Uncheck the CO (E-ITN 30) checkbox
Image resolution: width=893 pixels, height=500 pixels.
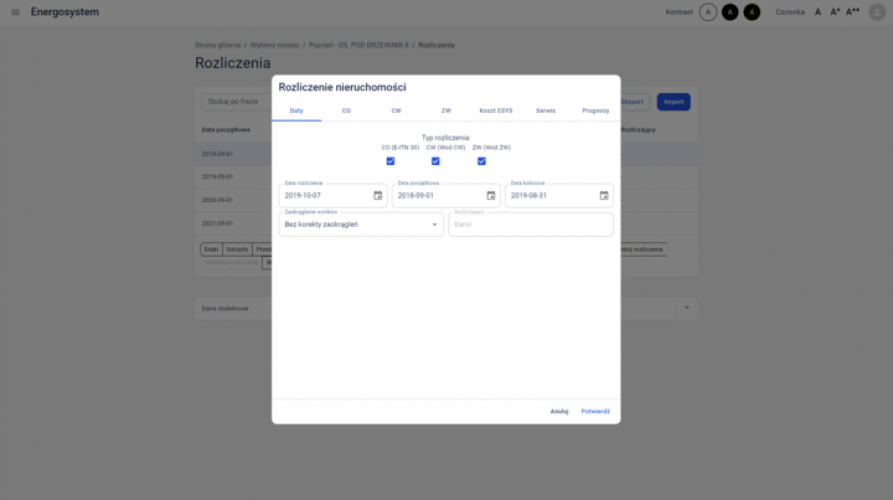coord(390,161)
